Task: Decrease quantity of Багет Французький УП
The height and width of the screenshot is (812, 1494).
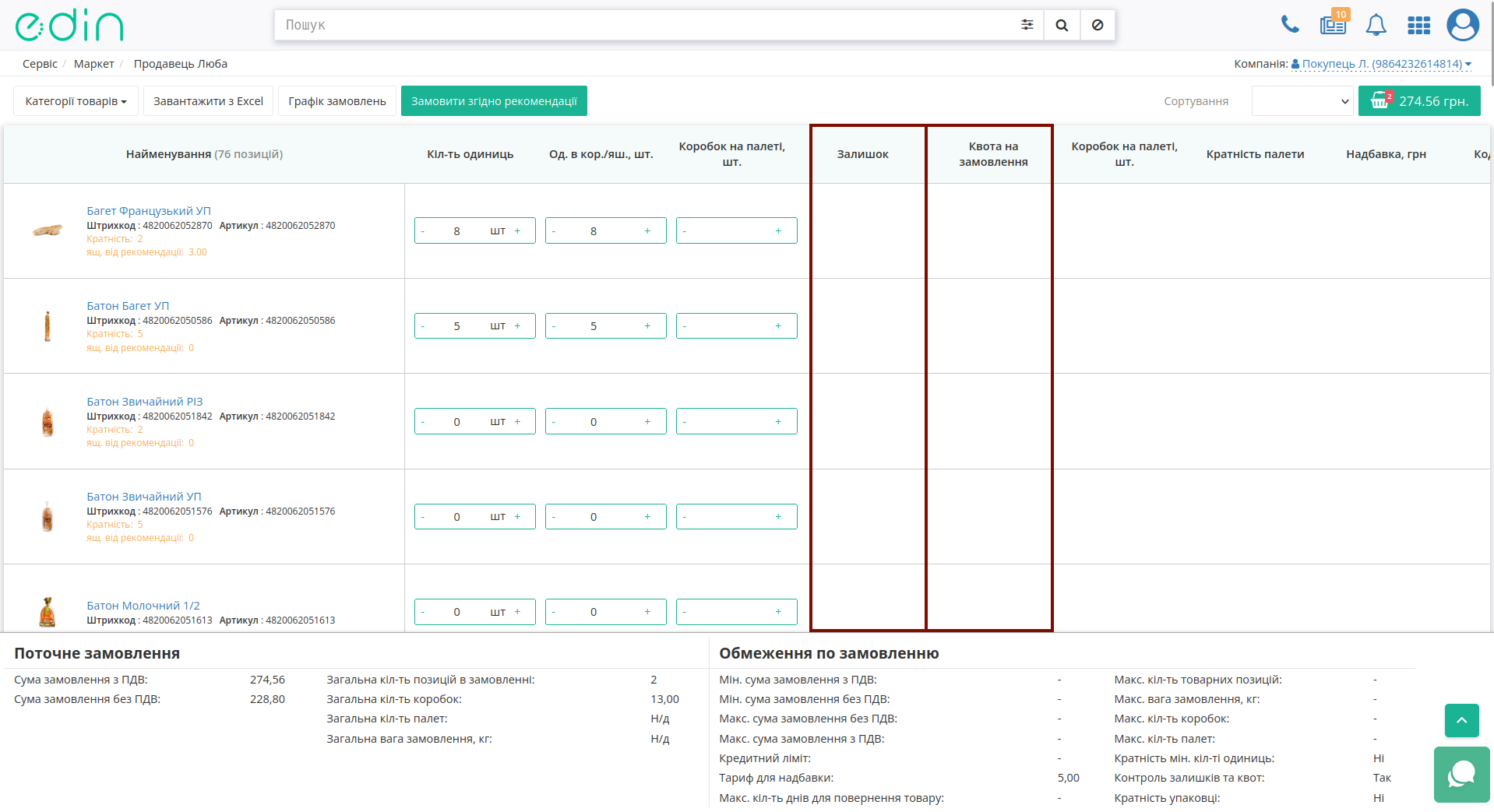Action: (x=423, y=231)
